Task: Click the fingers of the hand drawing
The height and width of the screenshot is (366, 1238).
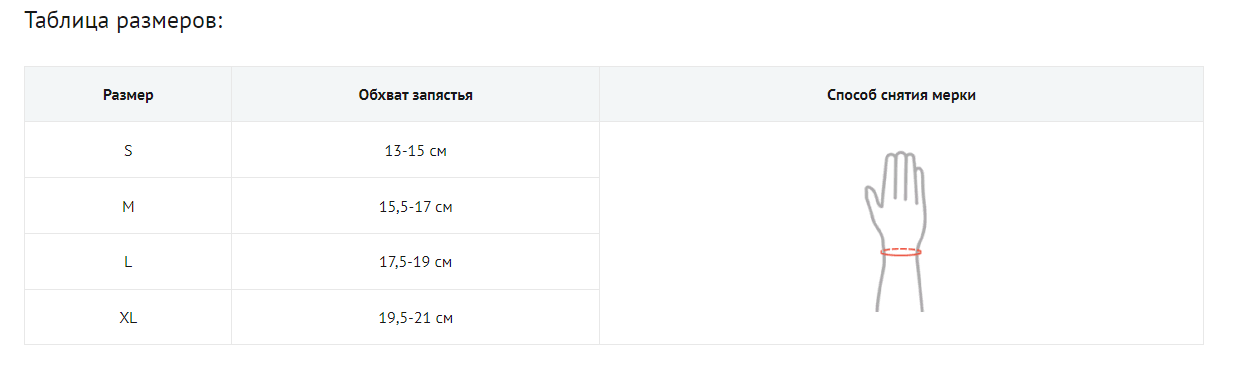Action: click(x=903, y=172)
